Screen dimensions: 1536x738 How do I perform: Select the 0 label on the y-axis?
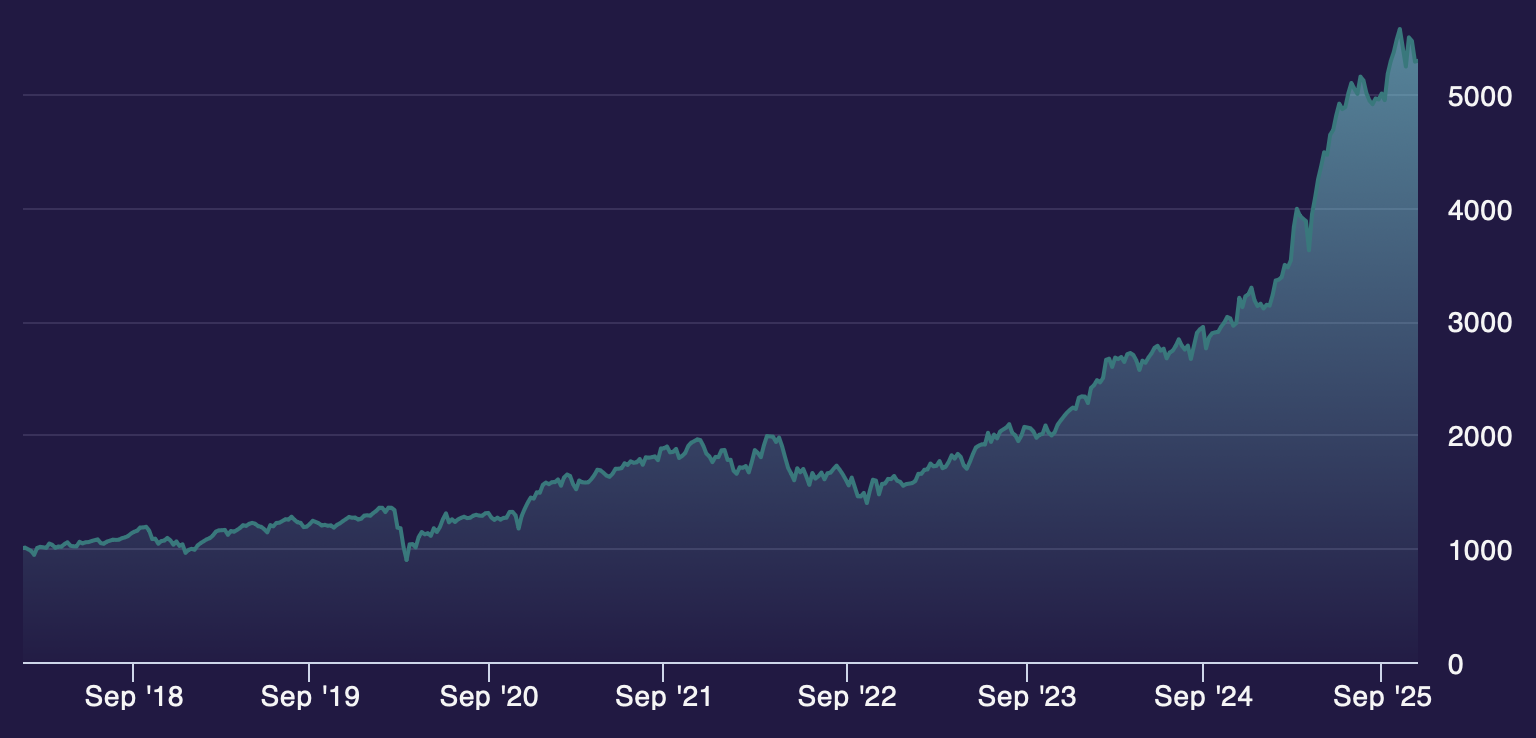pos(1455,664)
